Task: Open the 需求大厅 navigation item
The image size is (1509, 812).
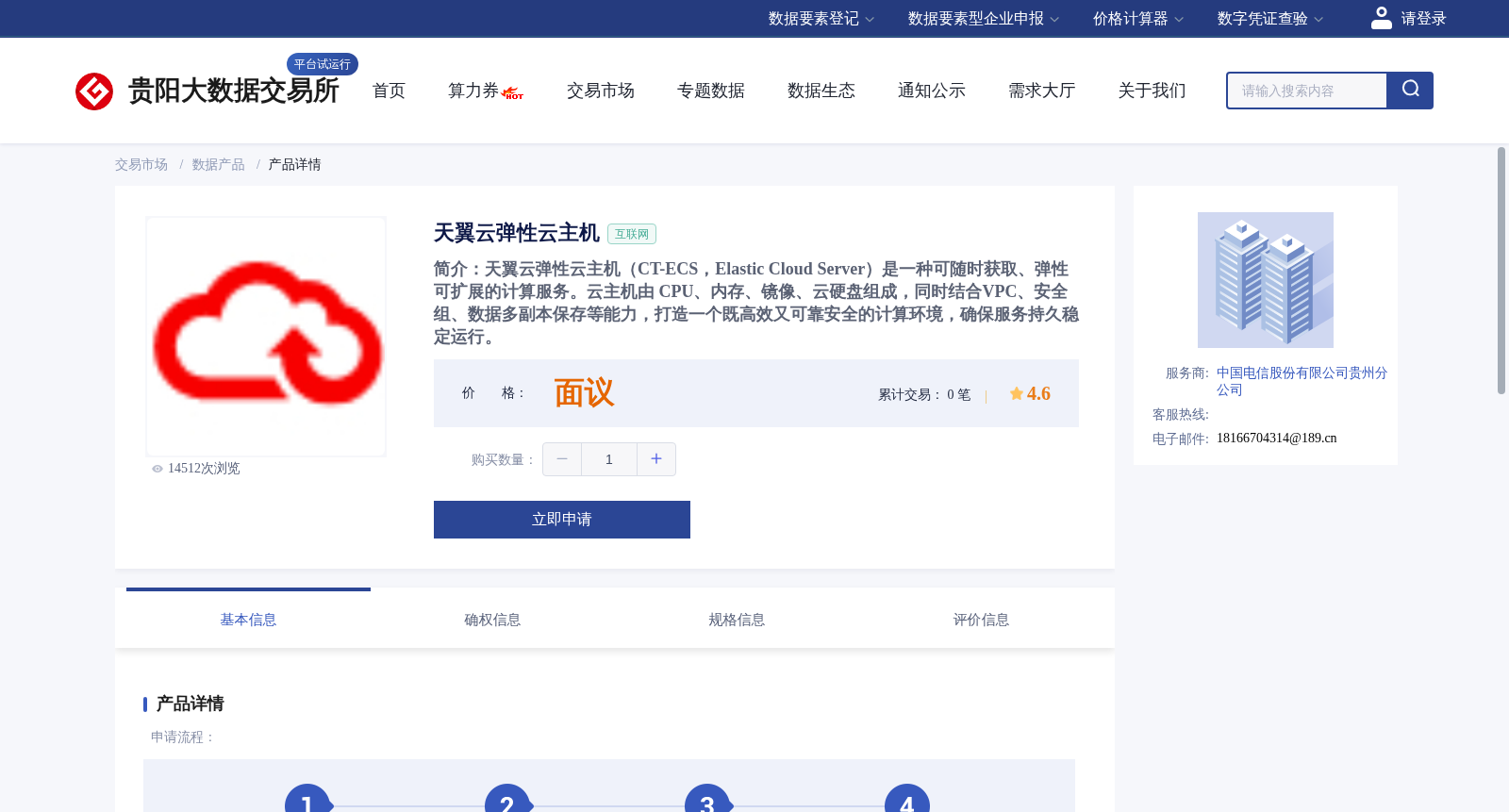Action: pyautogui.click(x=1042, y=91)
